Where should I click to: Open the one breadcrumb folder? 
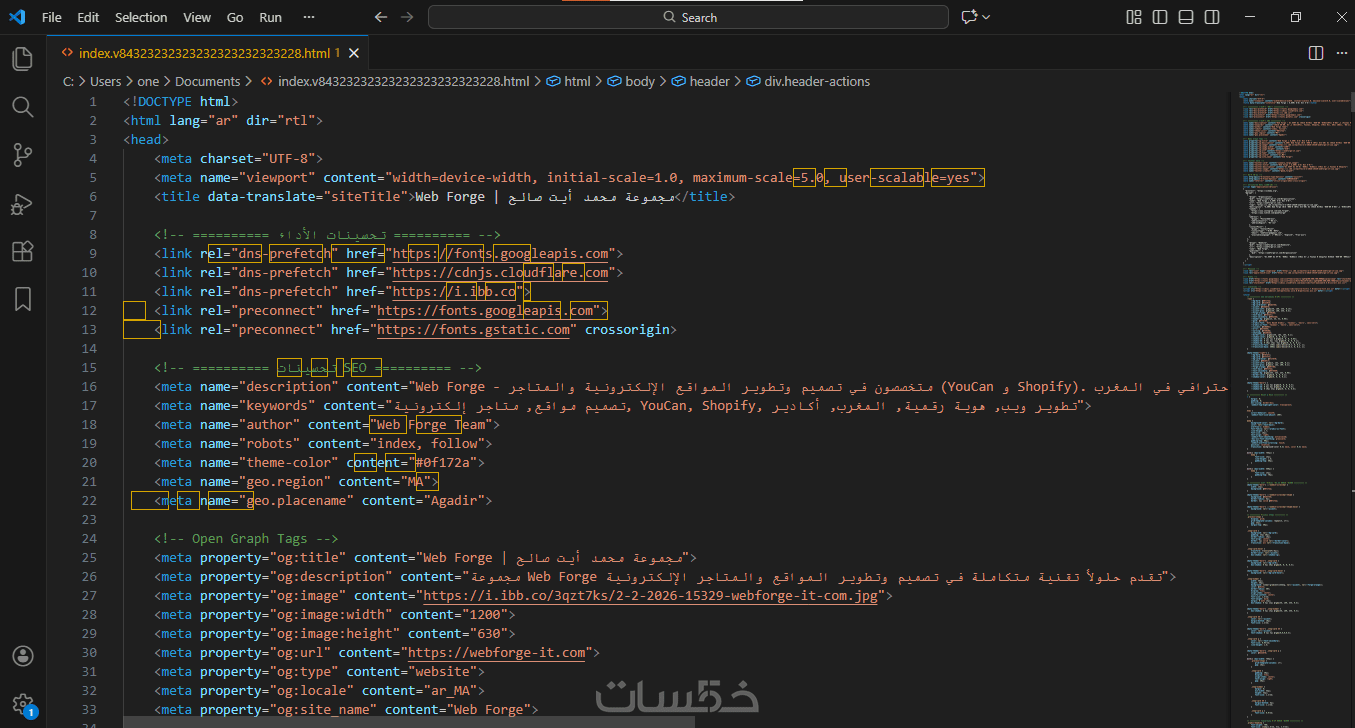point(148,82)
